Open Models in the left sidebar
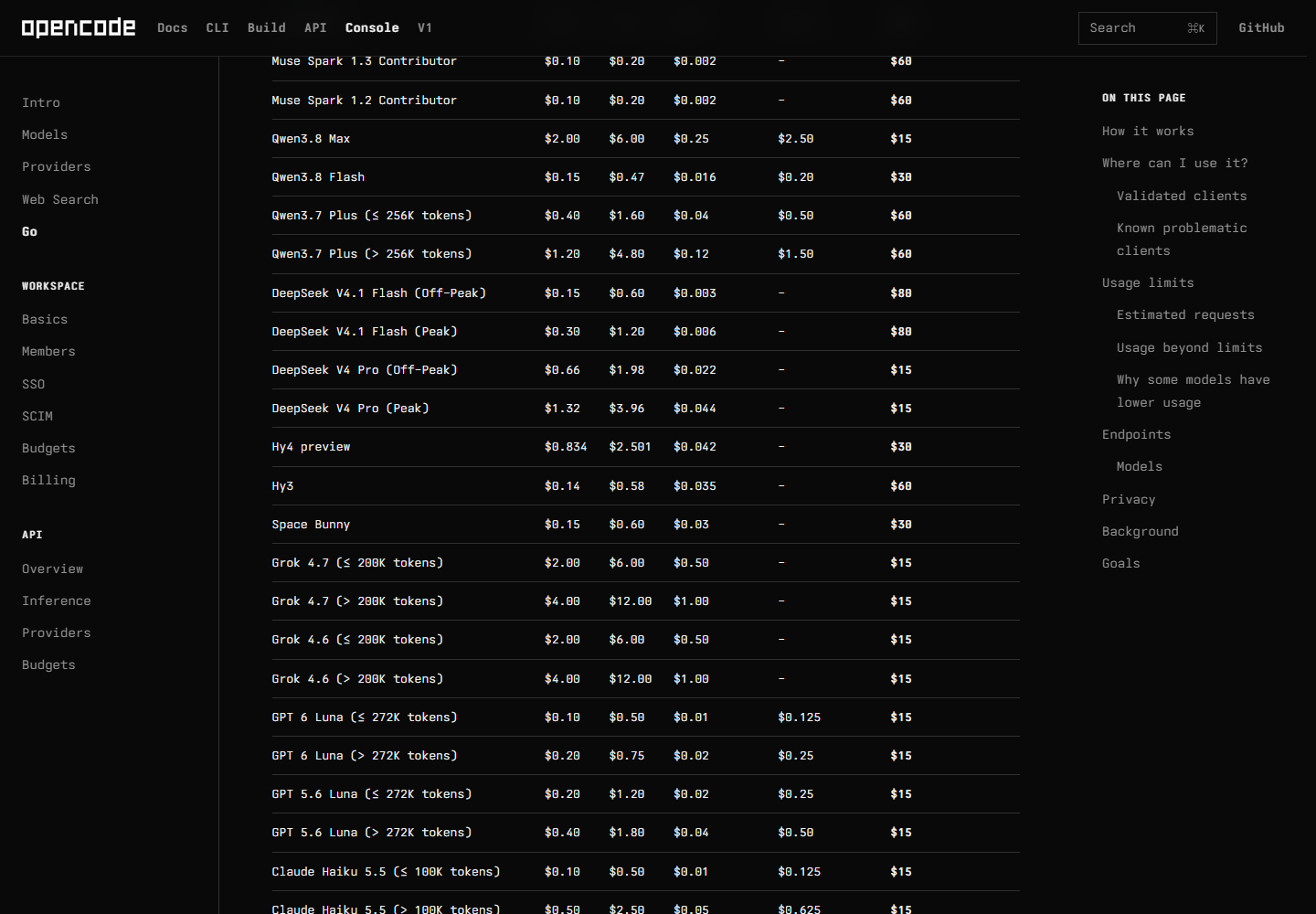Viewport: 1316px width, 914px height. tap(45, 134)
